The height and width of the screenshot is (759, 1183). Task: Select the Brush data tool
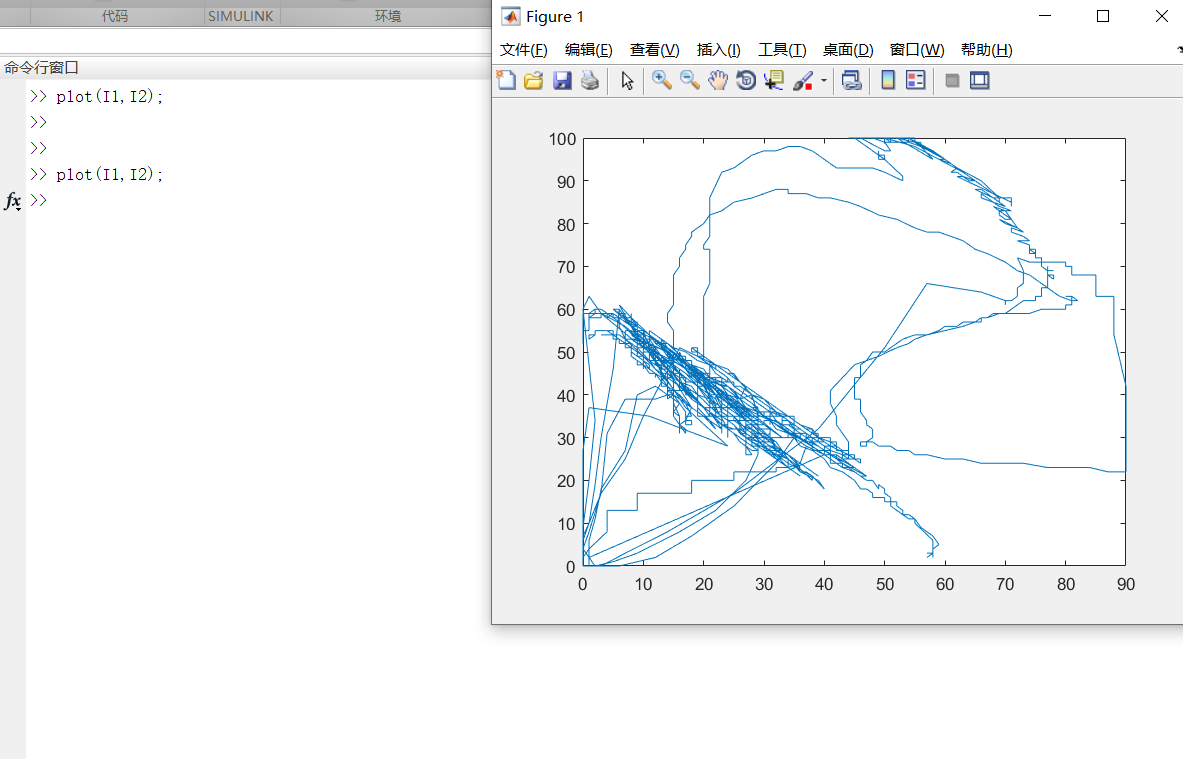(803, 80)
